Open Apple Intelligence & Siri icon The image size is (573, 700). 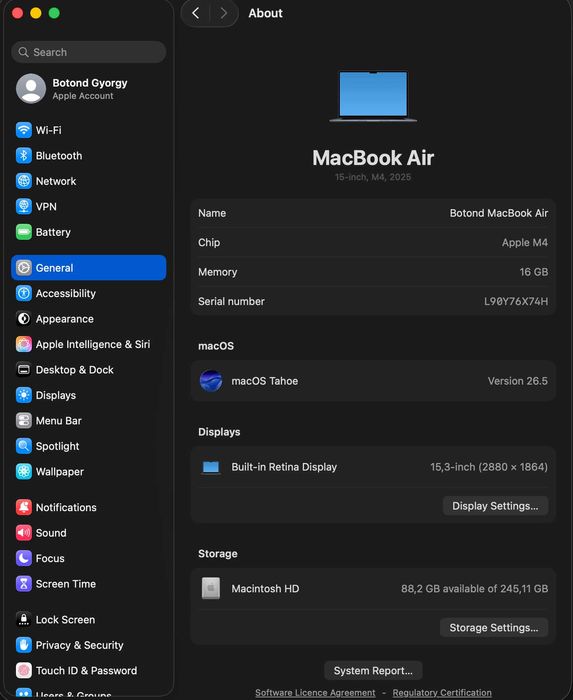pyautogui.click(x=24, y=344)
